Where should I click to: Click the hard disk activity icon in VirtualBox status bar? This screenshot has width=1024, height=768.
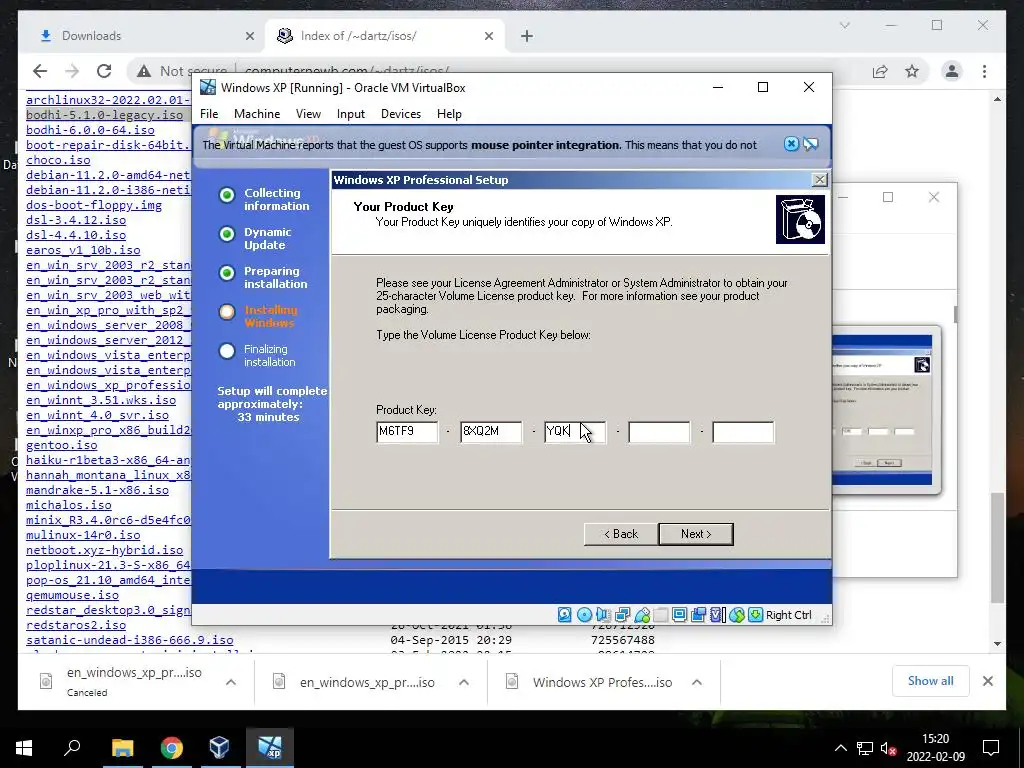(564, 615)
